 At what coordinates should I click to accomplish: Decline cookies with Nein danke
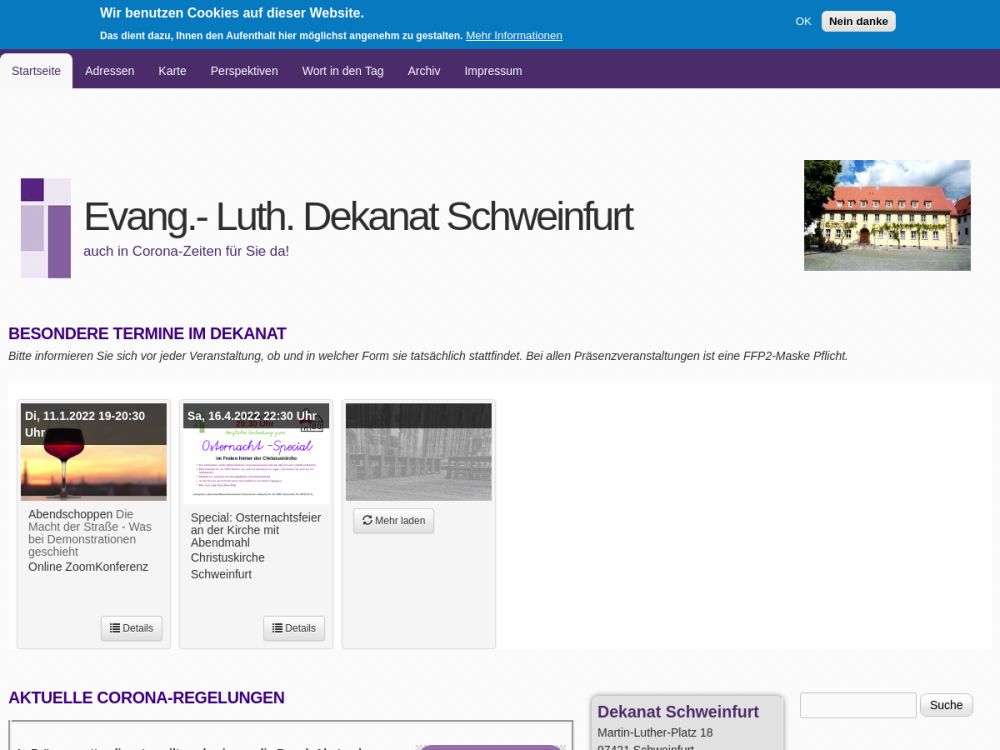coord(858,21)
